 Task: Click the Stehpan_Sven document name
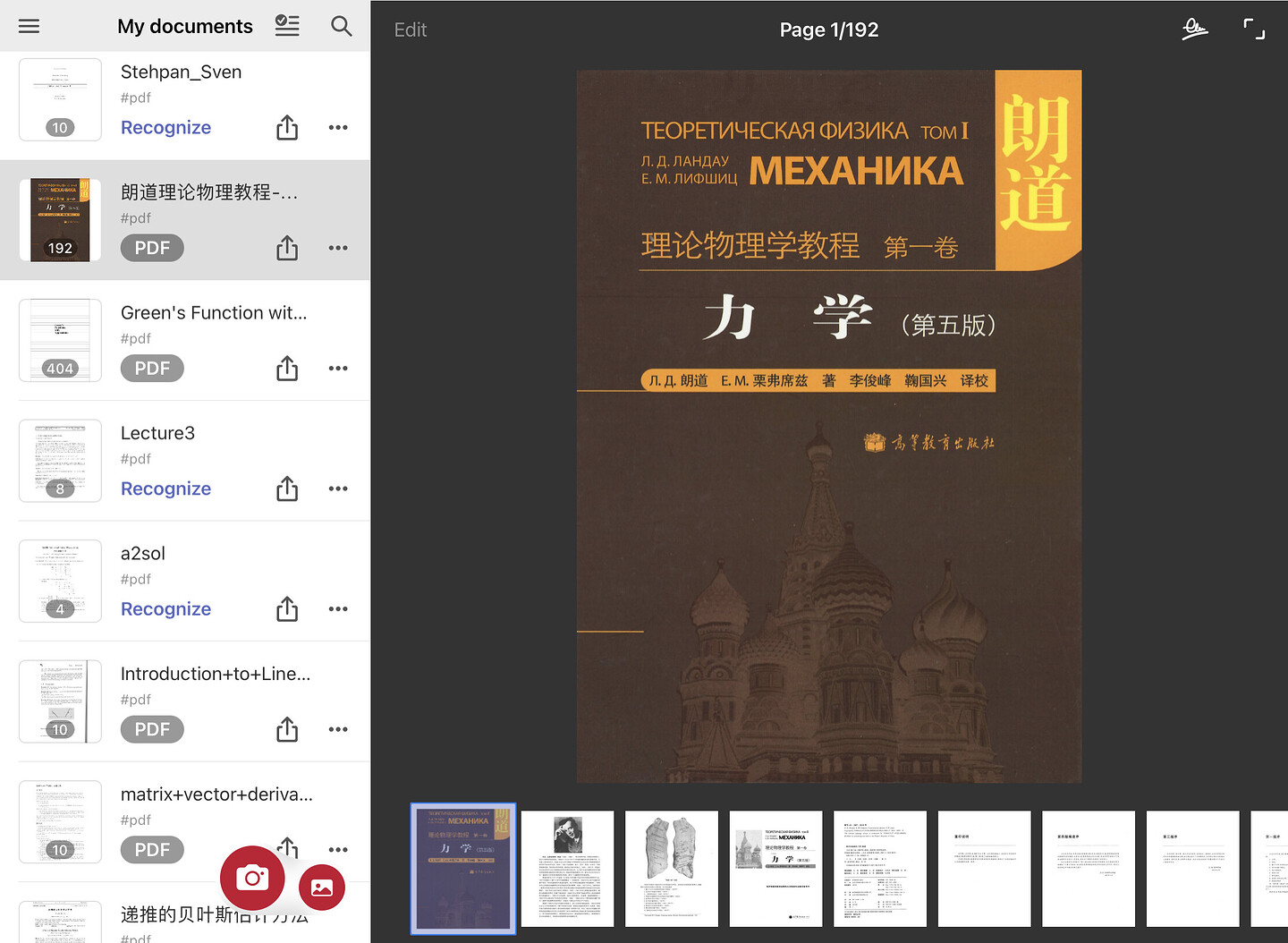182,72
